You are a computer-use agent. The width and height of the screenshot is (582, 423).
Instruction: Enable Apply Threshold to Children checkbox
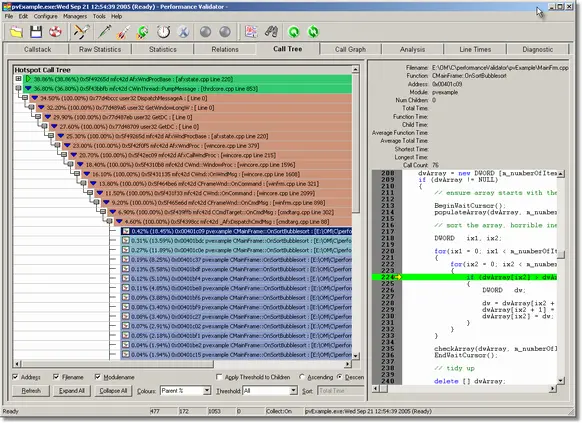tap(219, 377)
